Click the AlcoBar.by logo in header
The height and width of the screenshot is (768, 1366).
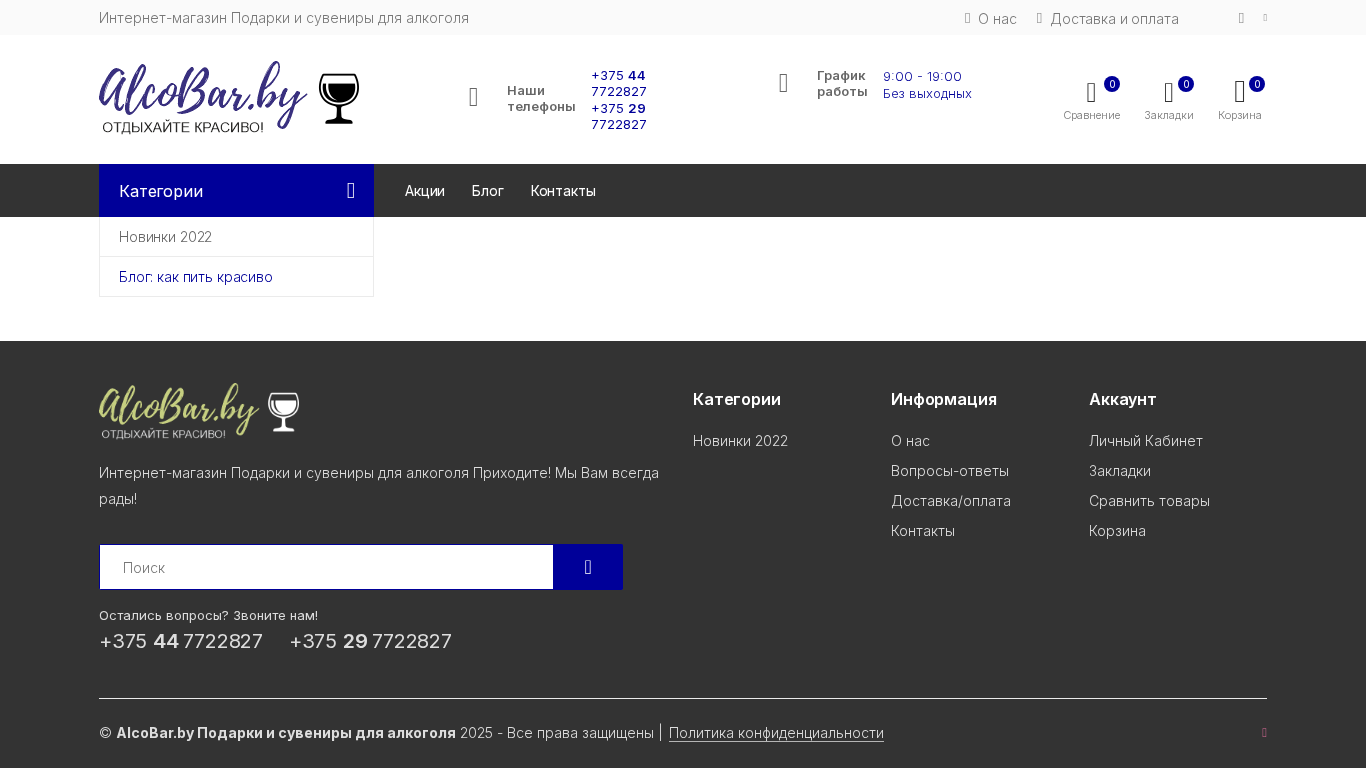[228, 97]
